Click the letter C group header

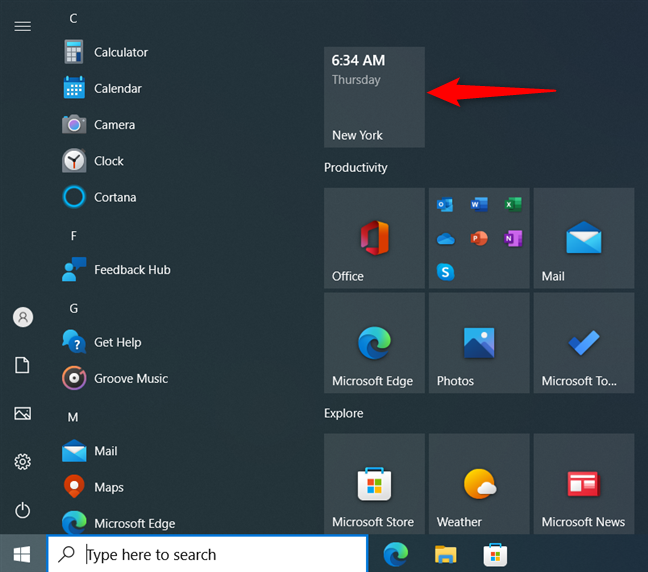click(73, 19)
